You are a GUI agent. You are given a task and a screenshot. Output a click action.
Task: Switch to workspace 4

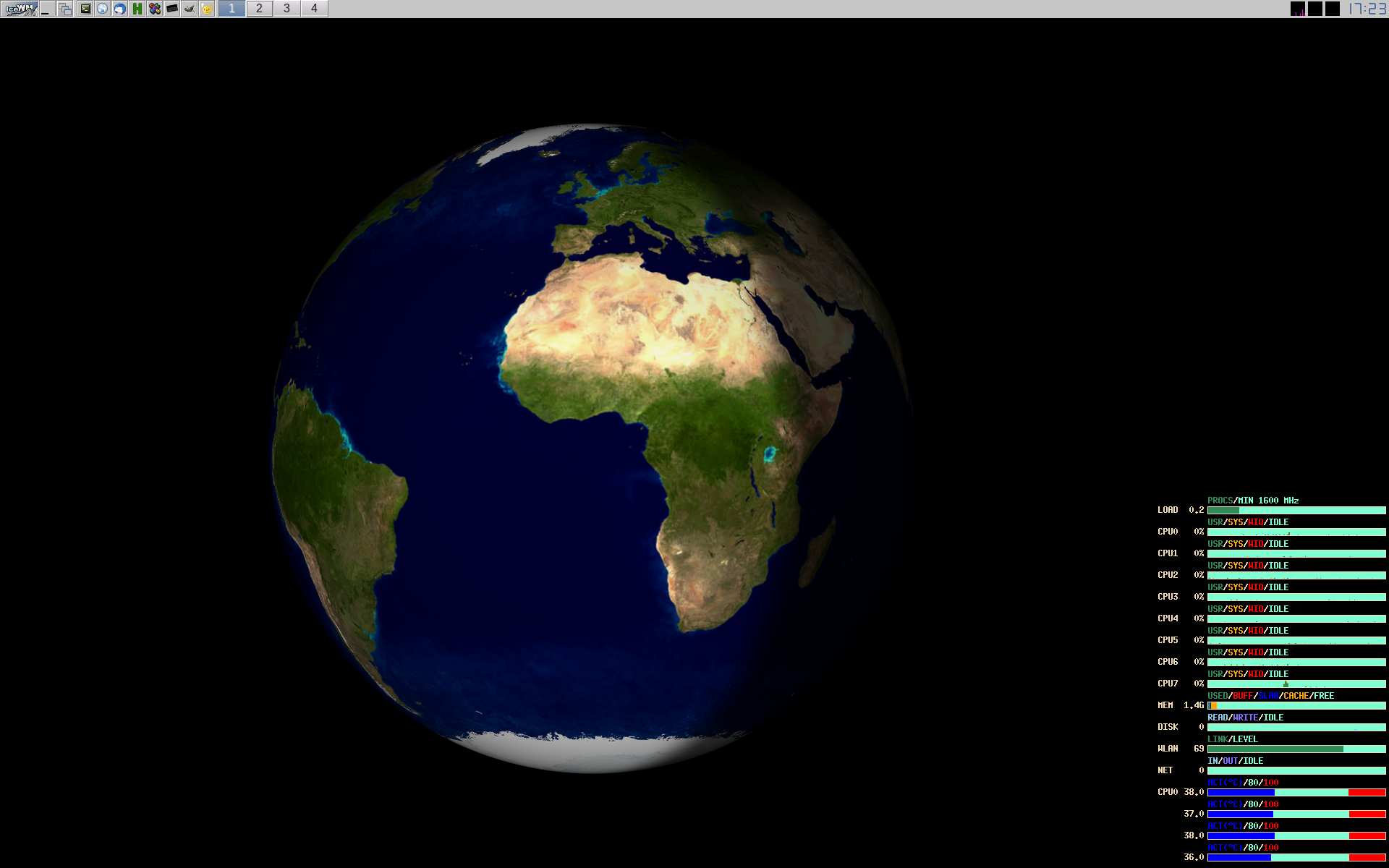pyautogui.click(x=314, y=9)
